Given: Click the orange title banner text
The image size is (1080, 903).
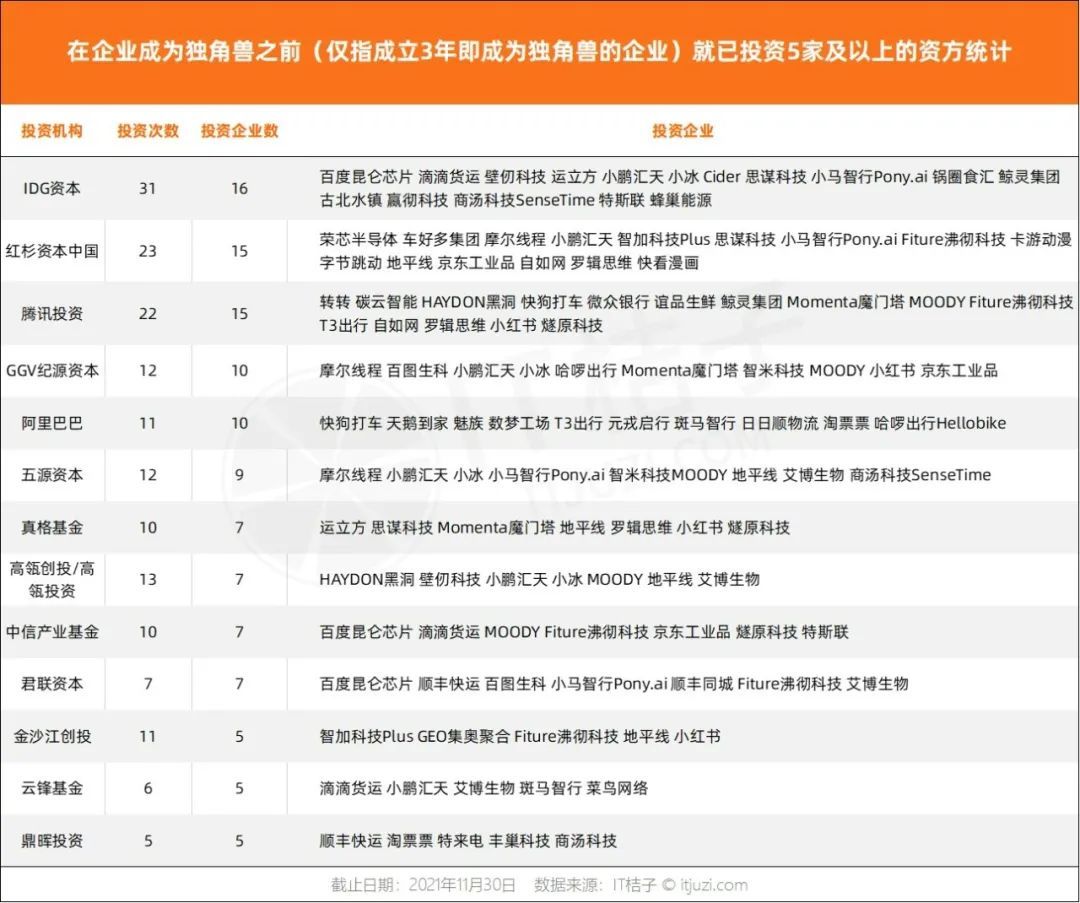Looking at the screenshot, I should point(539,52).
